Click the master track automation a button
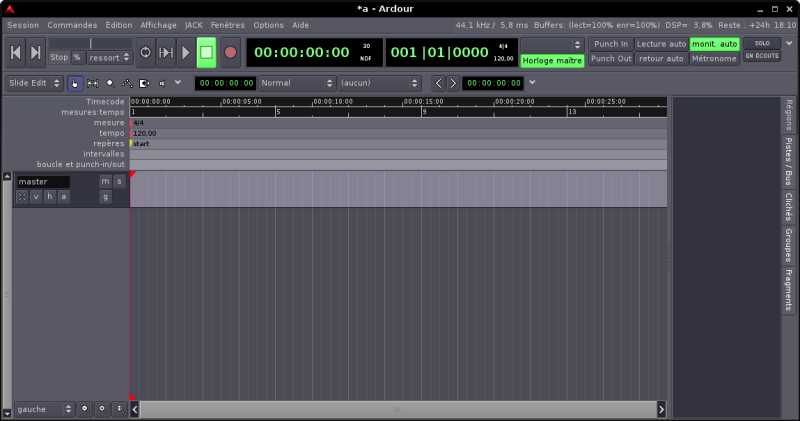Screen dimensions: 800x421 point(63,196)
